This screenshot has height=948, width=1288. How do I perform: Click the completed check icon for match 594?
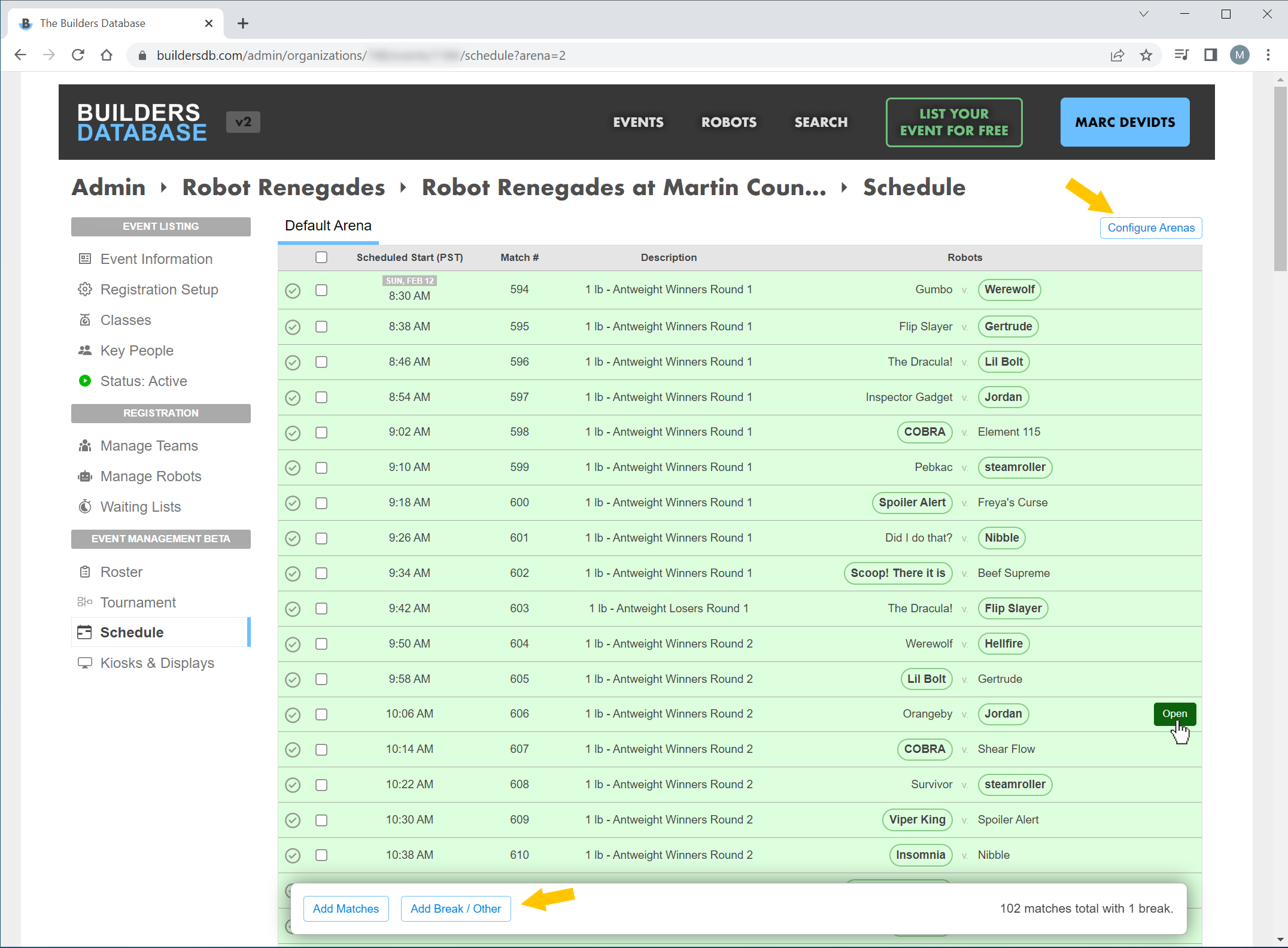click(x=293, y=290)
